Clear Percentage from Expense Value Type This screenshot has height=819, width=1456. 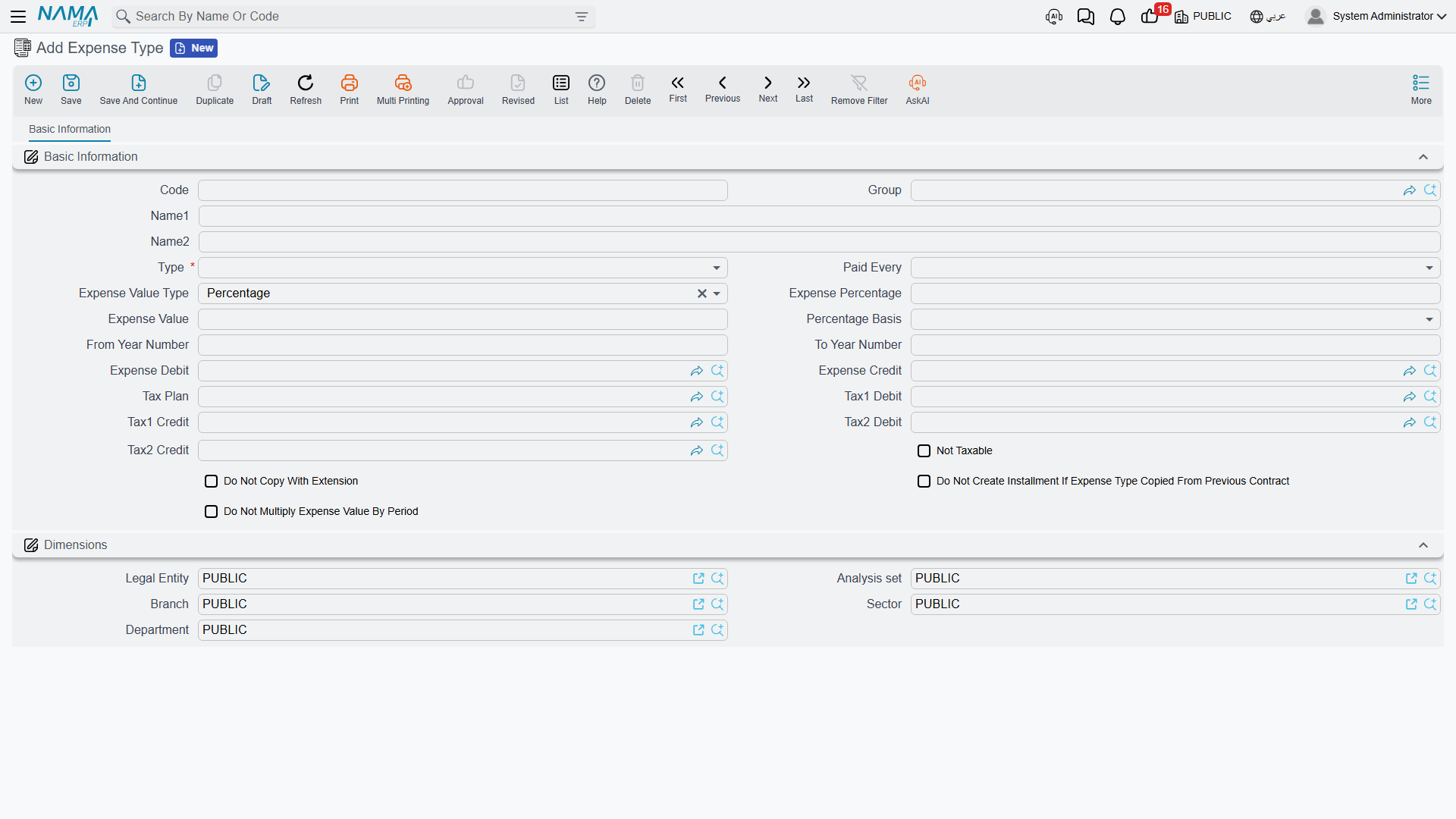tap(702, 293)
